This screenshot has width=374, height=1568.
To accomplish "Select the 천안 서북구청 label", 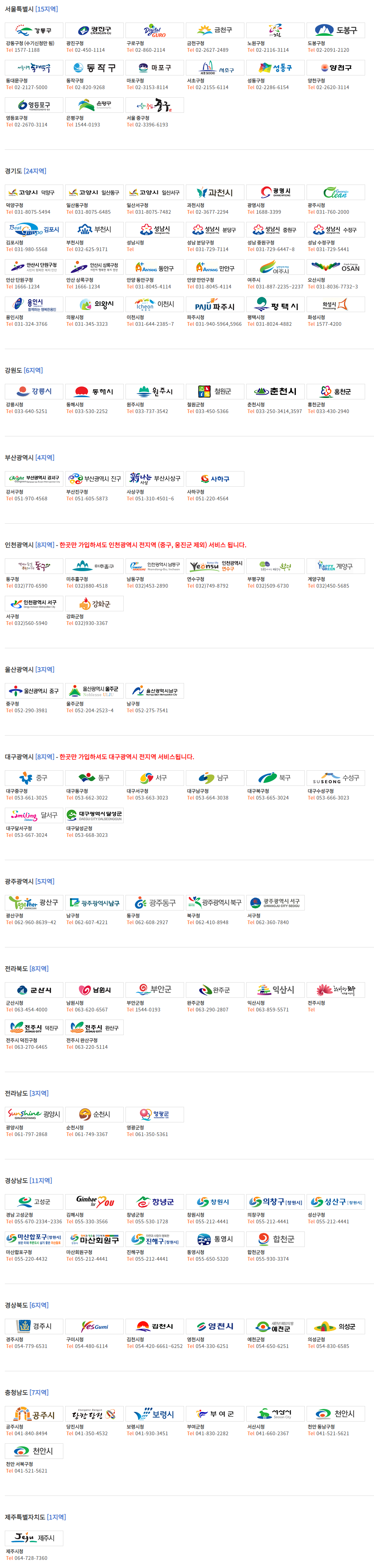I will point(19,1464).
